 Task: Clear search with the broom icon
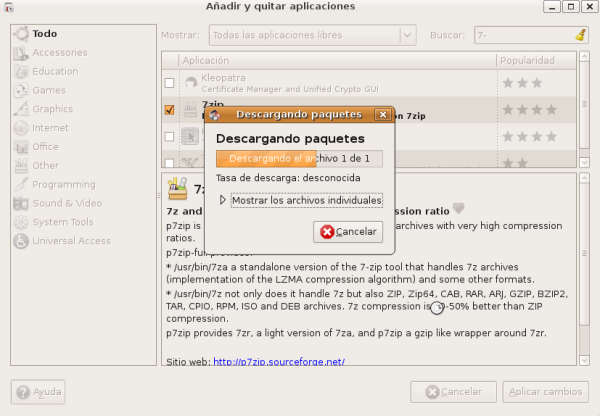[x=581, y=35]
